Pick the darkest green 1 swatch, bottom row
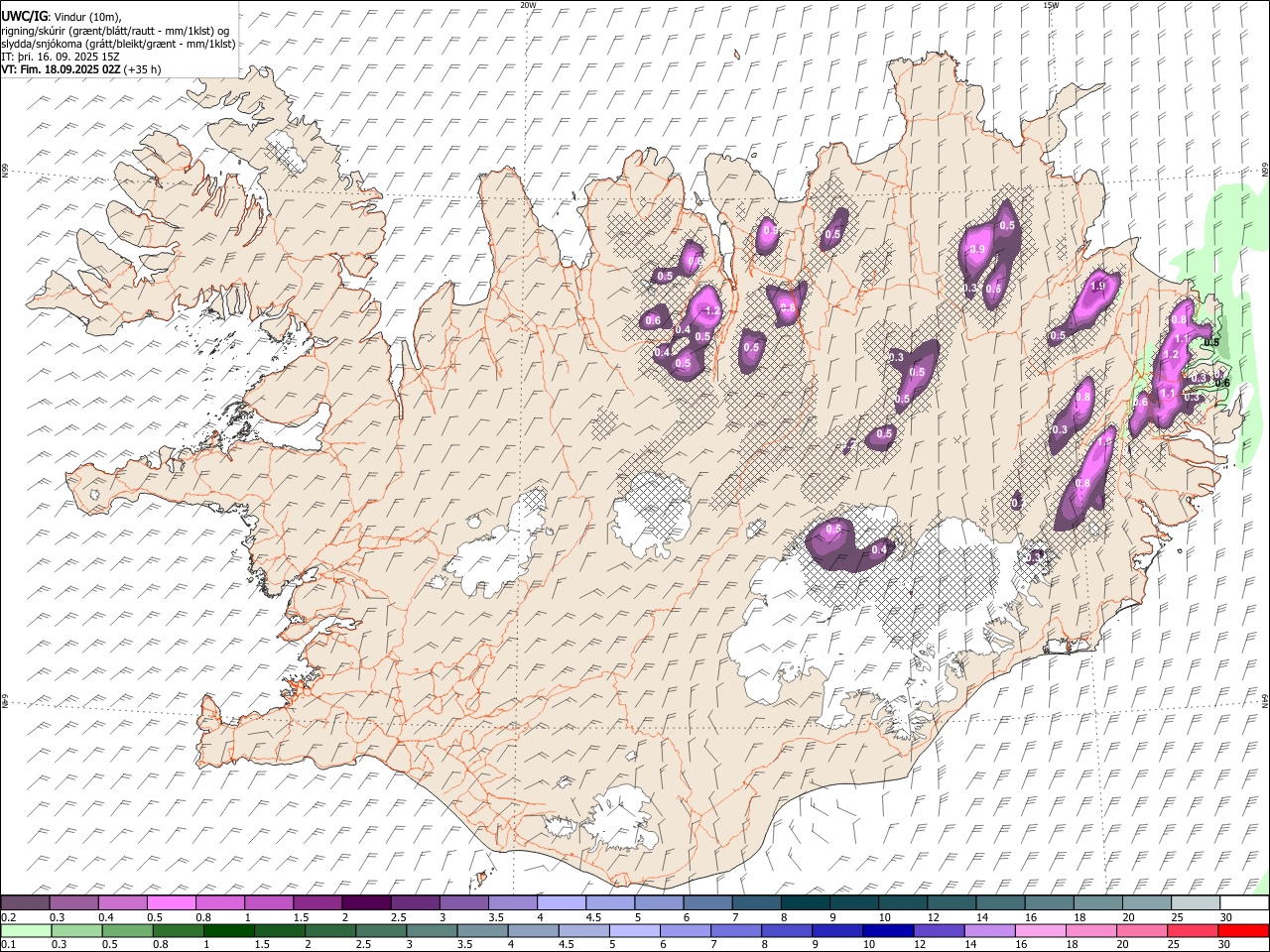 (229, 931)
